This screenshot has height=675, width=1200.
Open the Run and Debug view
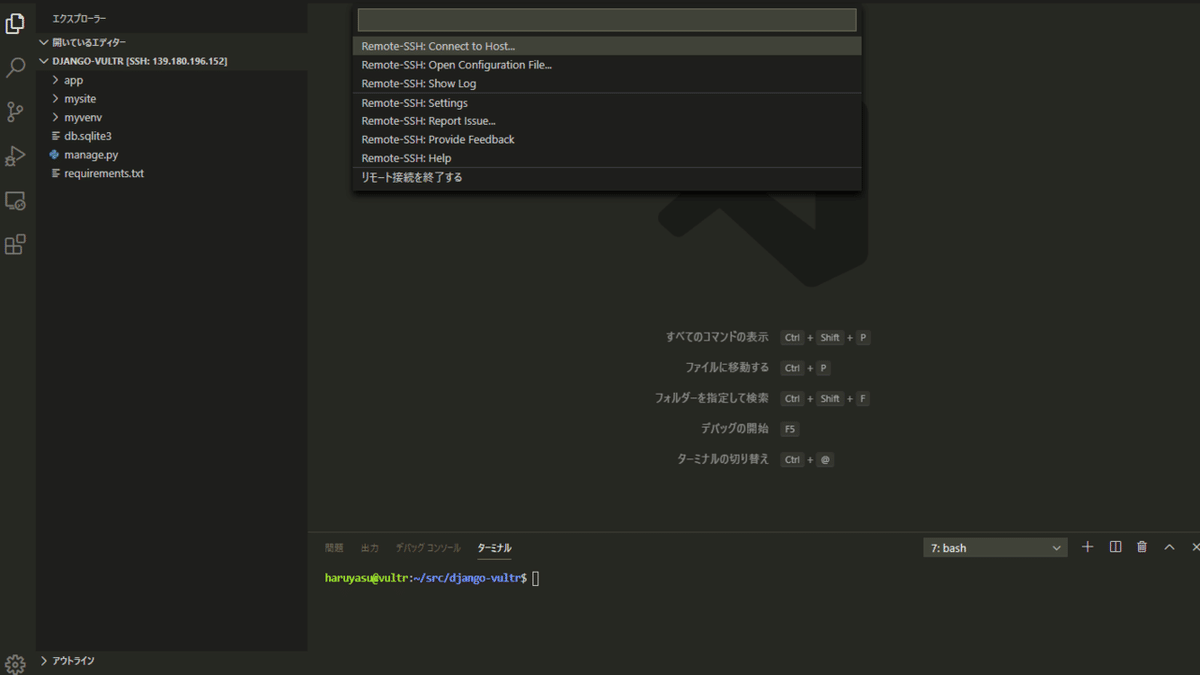15,156
